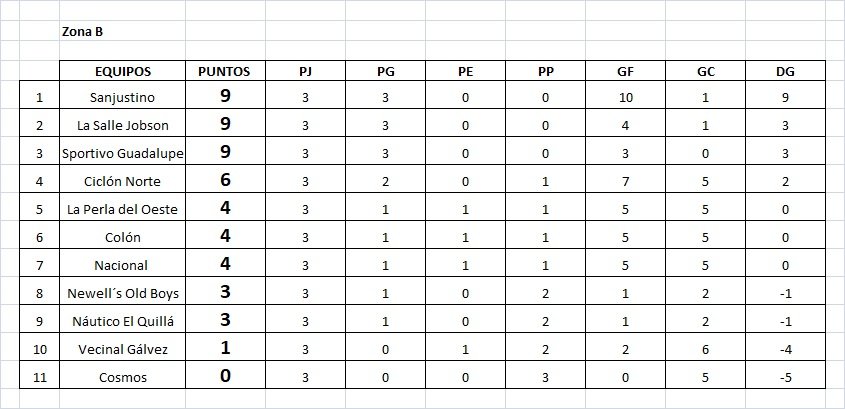
Task: Click the Náutico El Quillá cell
Action: (x=122, y=321)
